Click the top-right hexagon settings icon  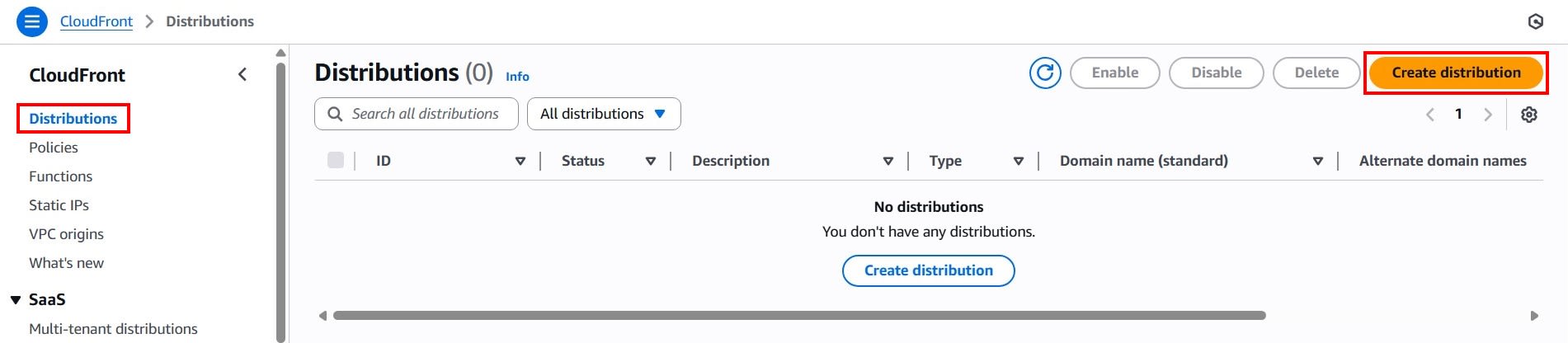coord(1536,21)
